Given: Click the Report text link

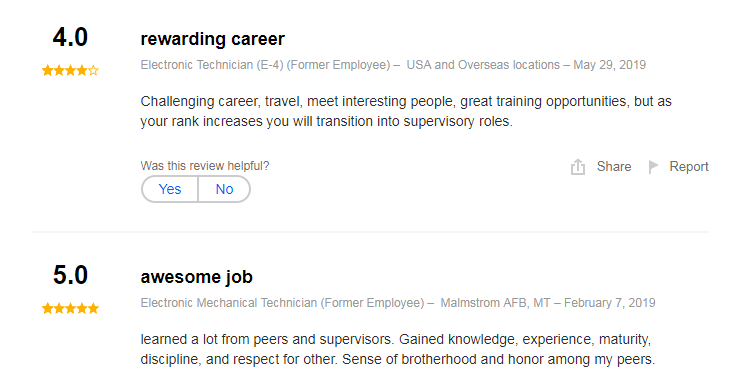Looking at the screenshot, I should [689, 167].
